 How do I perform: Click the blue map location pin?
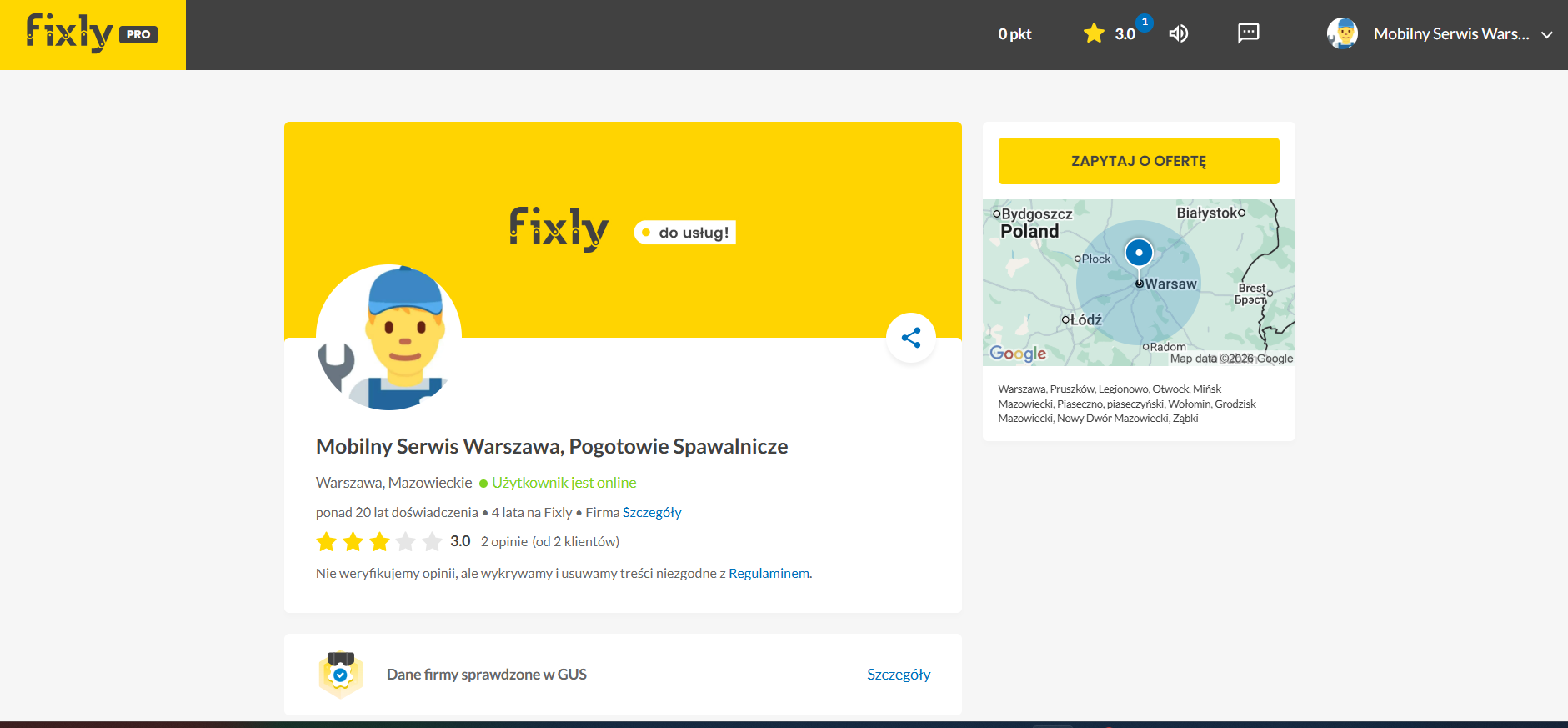(x=1139, y=253)
